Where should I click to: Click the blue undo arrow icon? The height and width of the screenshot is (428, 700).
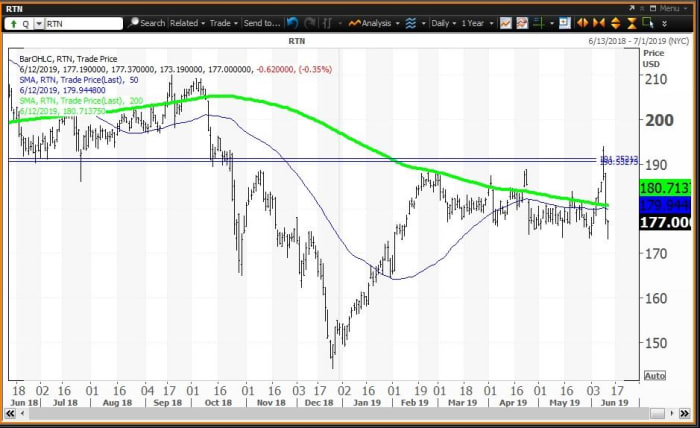pyautogui.click(x=292, y=23)
